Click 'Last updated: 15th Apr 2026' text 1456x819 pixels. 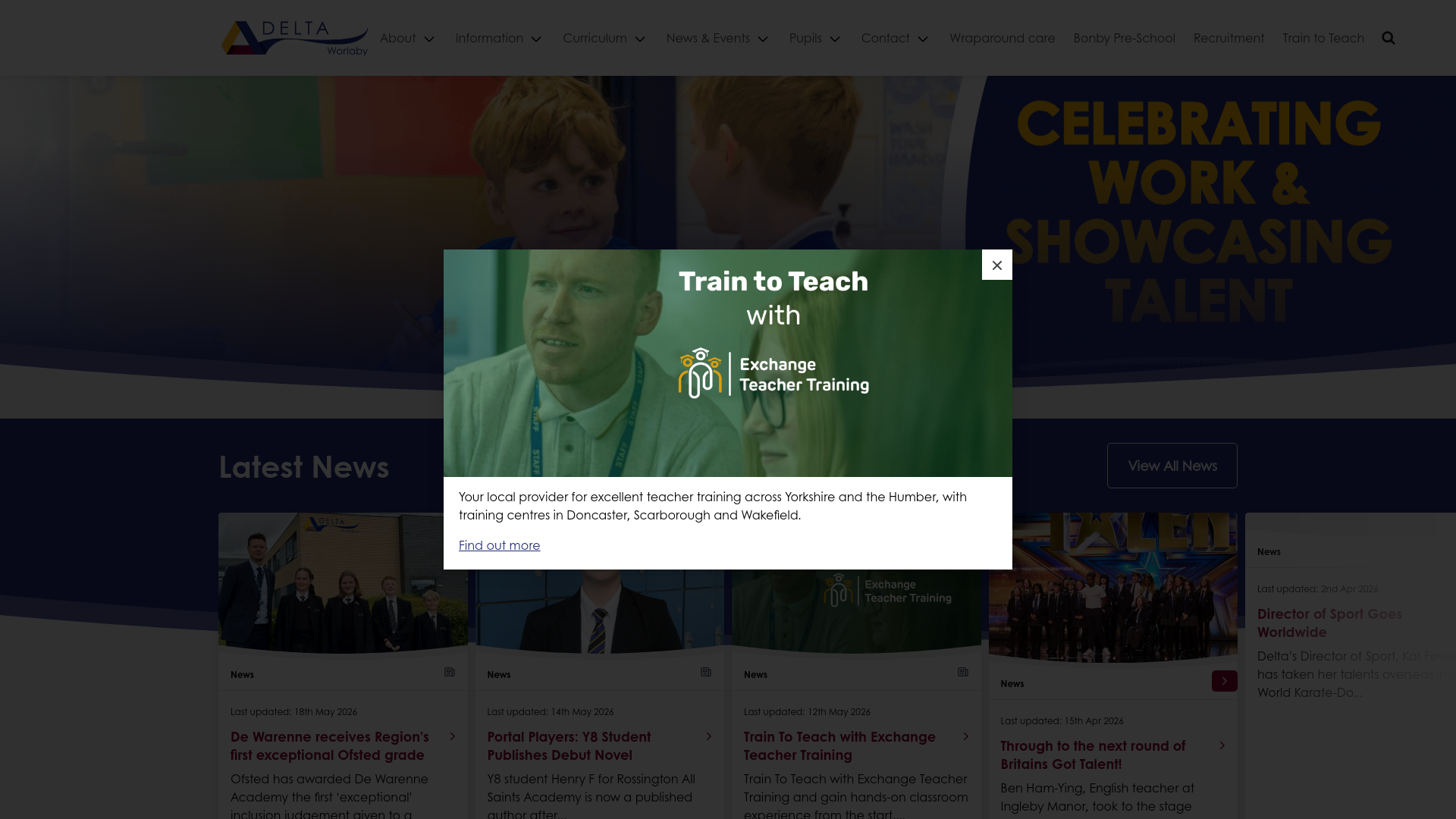(1062, 720)
